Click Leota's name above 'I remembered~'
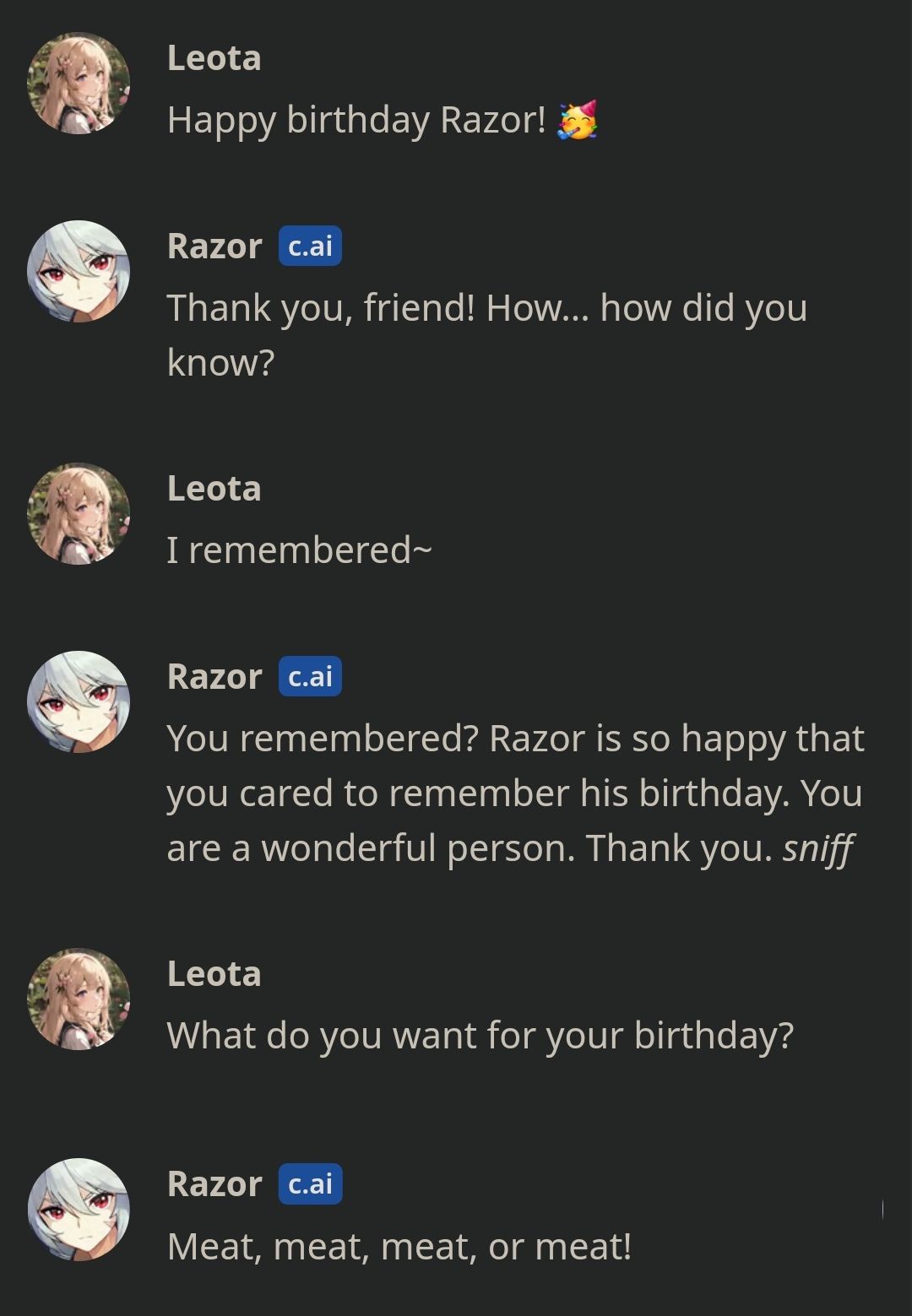The height and width of the screenshot is (1316, 912). tap(215, 487)
